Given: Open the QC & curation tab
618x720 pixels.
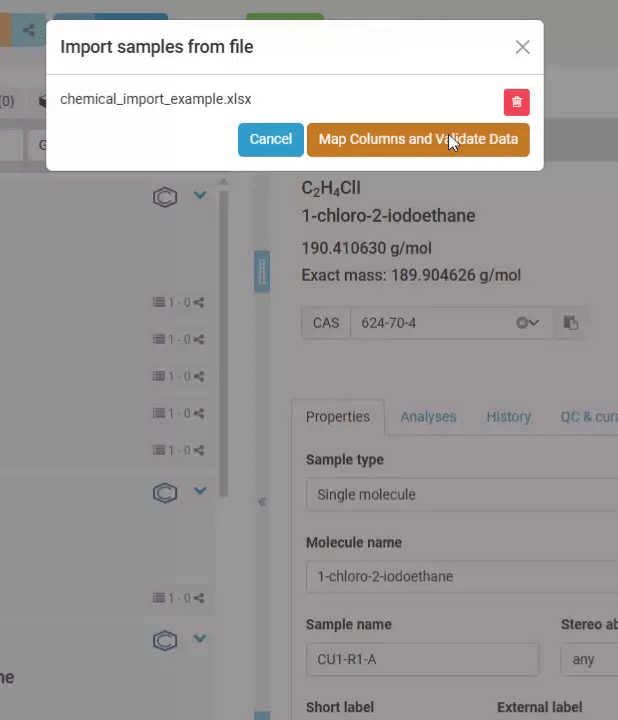Looking at the screenshot, I should (x=589, y=416).
